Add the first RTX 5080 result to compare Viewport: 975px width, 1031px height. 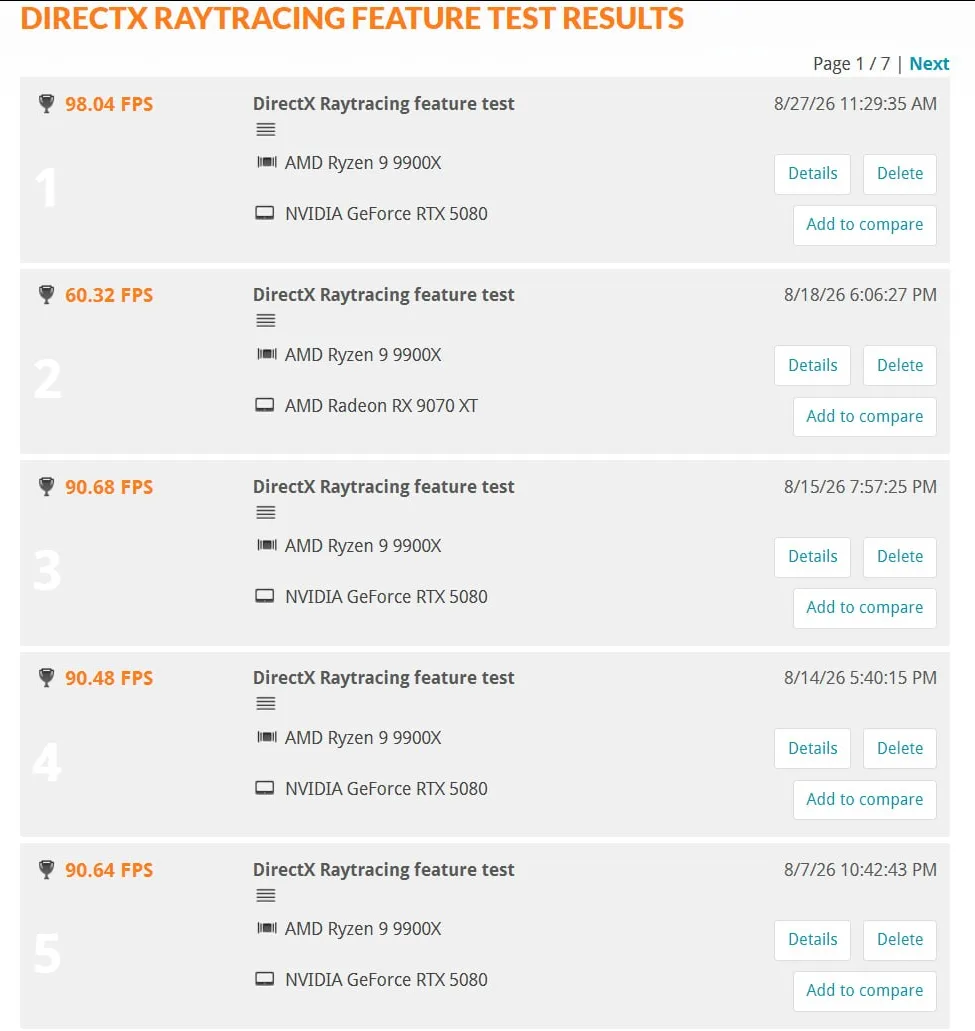[x=865, y=225]
